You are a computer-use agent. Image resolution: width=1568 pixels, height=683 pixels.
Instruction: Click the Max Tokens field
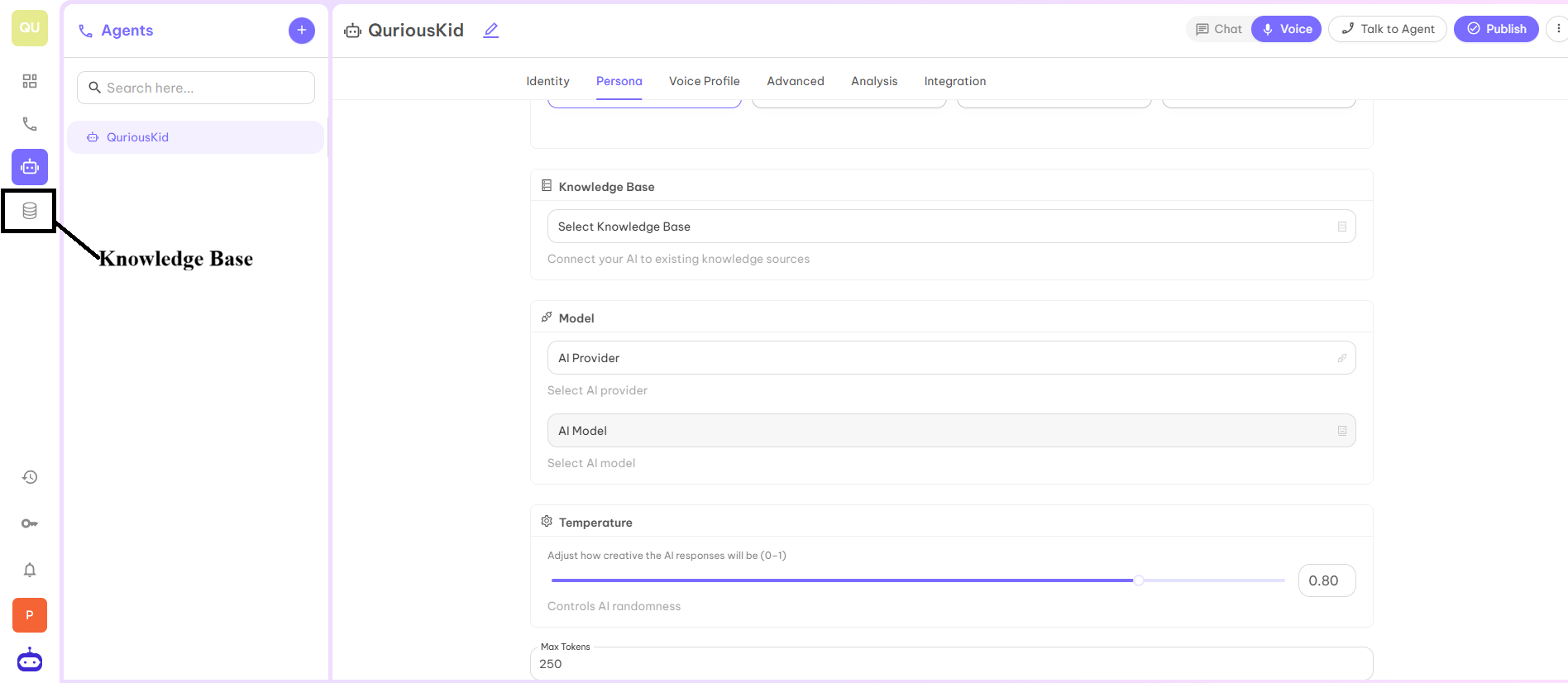tap(951, 664)
